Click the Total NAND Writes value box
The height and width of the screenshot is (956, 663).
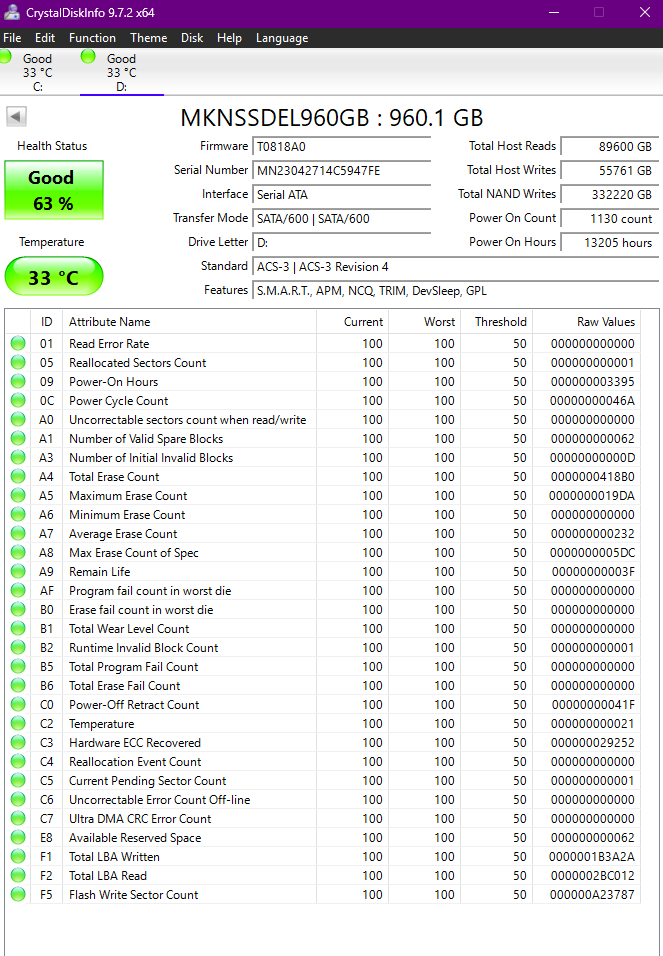608,194
